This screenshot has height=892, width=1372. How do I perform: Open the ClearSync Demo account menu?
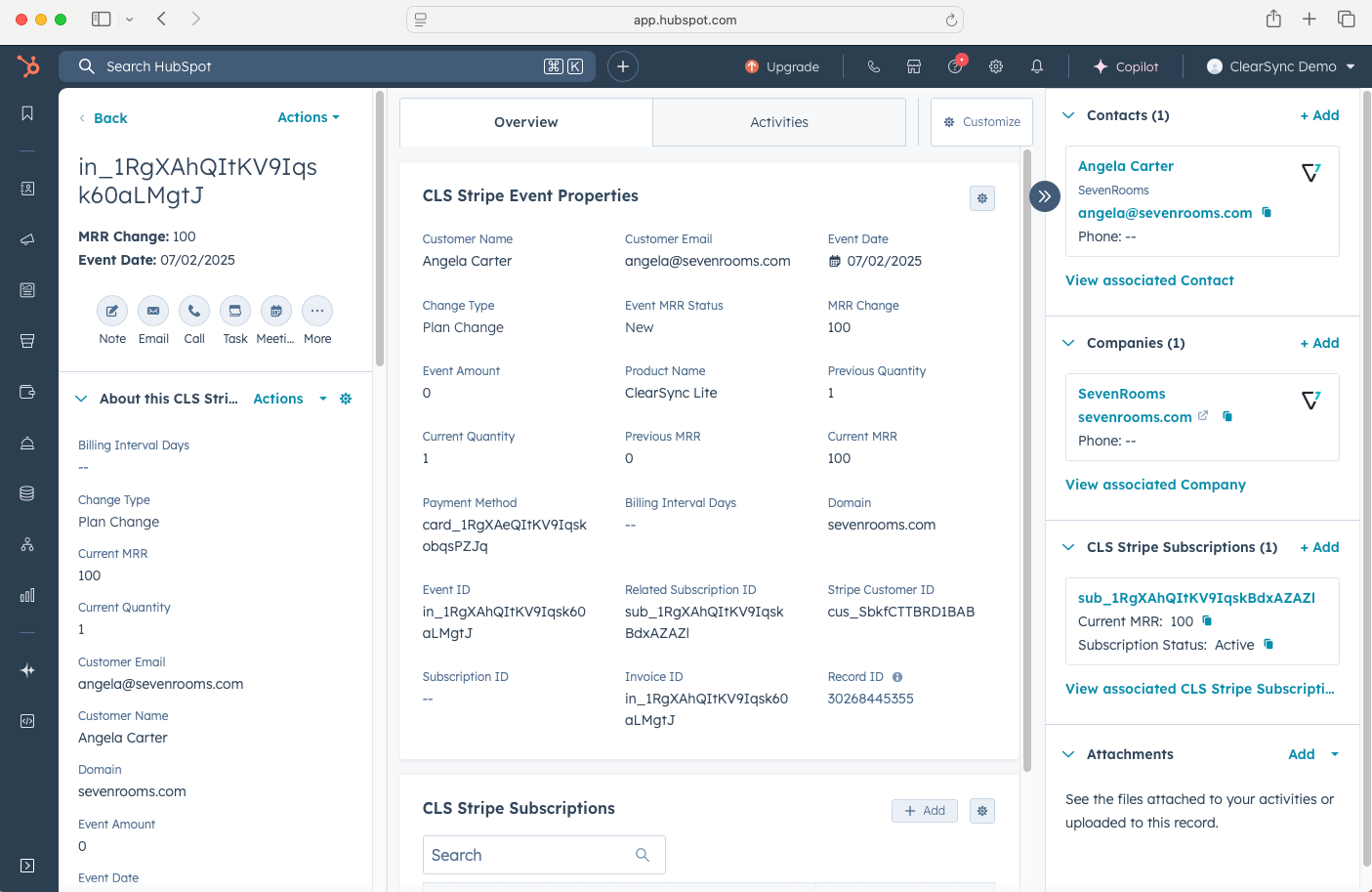1281,66
